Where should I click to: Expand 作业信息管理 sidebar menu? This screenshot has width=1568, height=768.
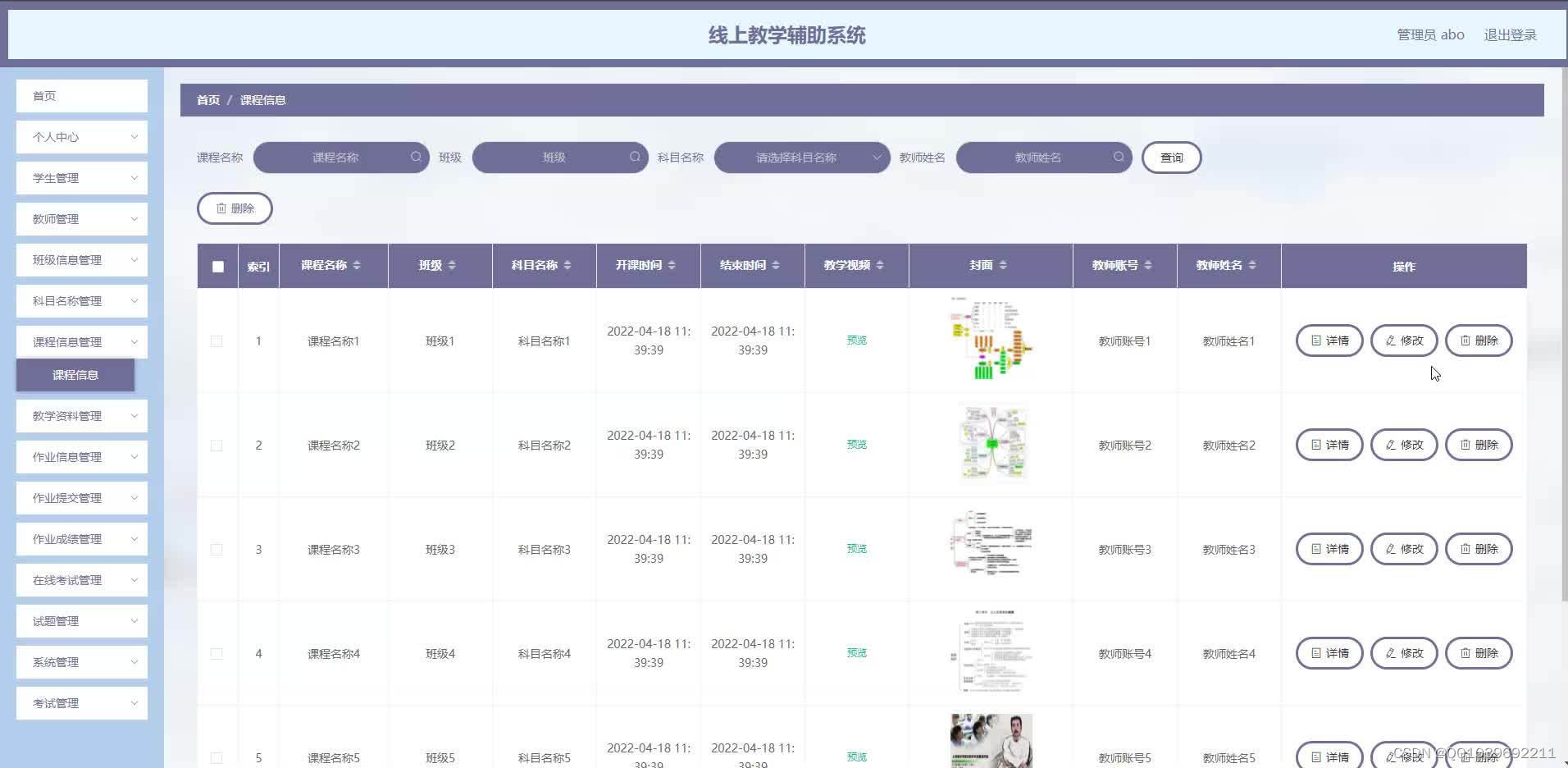tap(82, 457)
